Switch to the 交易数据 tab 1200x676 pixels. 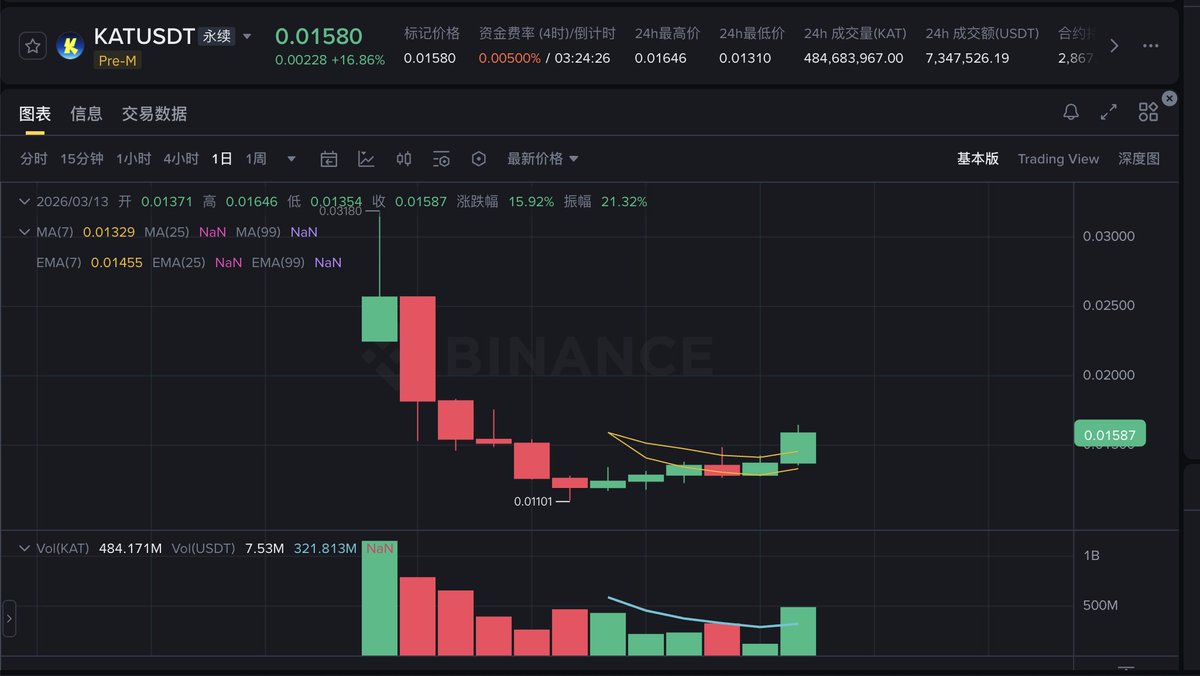[x=154, y=114]
